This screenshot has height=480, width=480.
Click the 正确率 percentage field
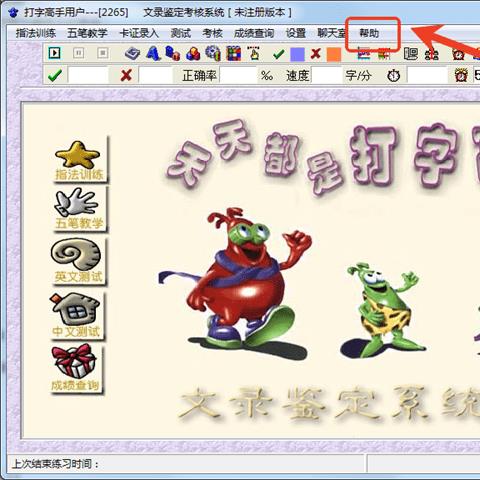click(238, 76)
